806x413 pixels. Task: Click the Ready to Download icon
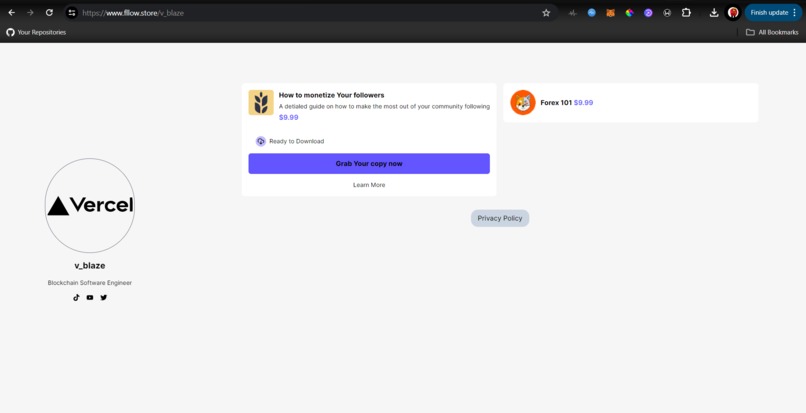point(261,141)
